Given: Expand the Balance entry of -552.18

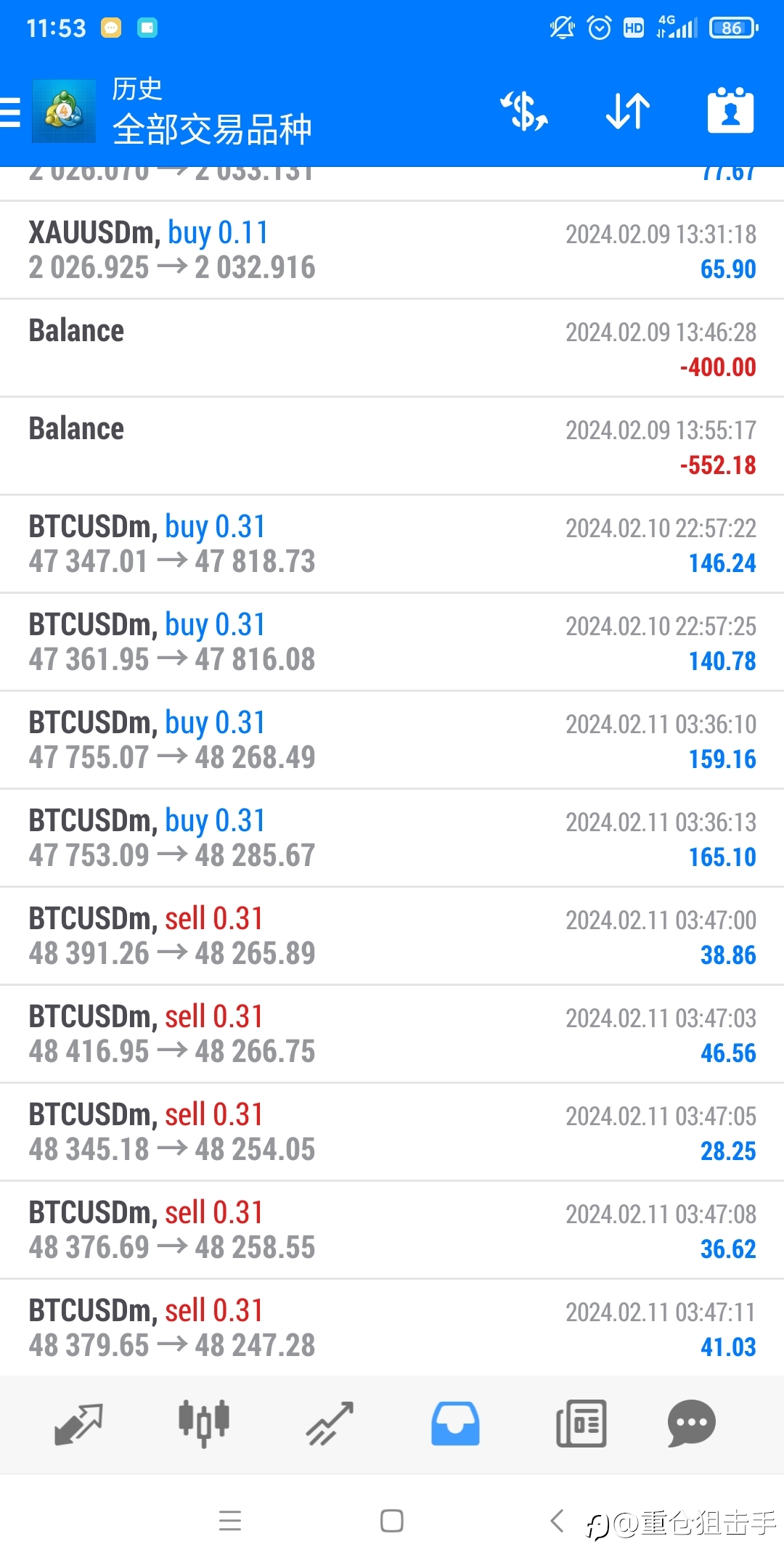Looking at the screenshot, I should [x=392, y=446].
